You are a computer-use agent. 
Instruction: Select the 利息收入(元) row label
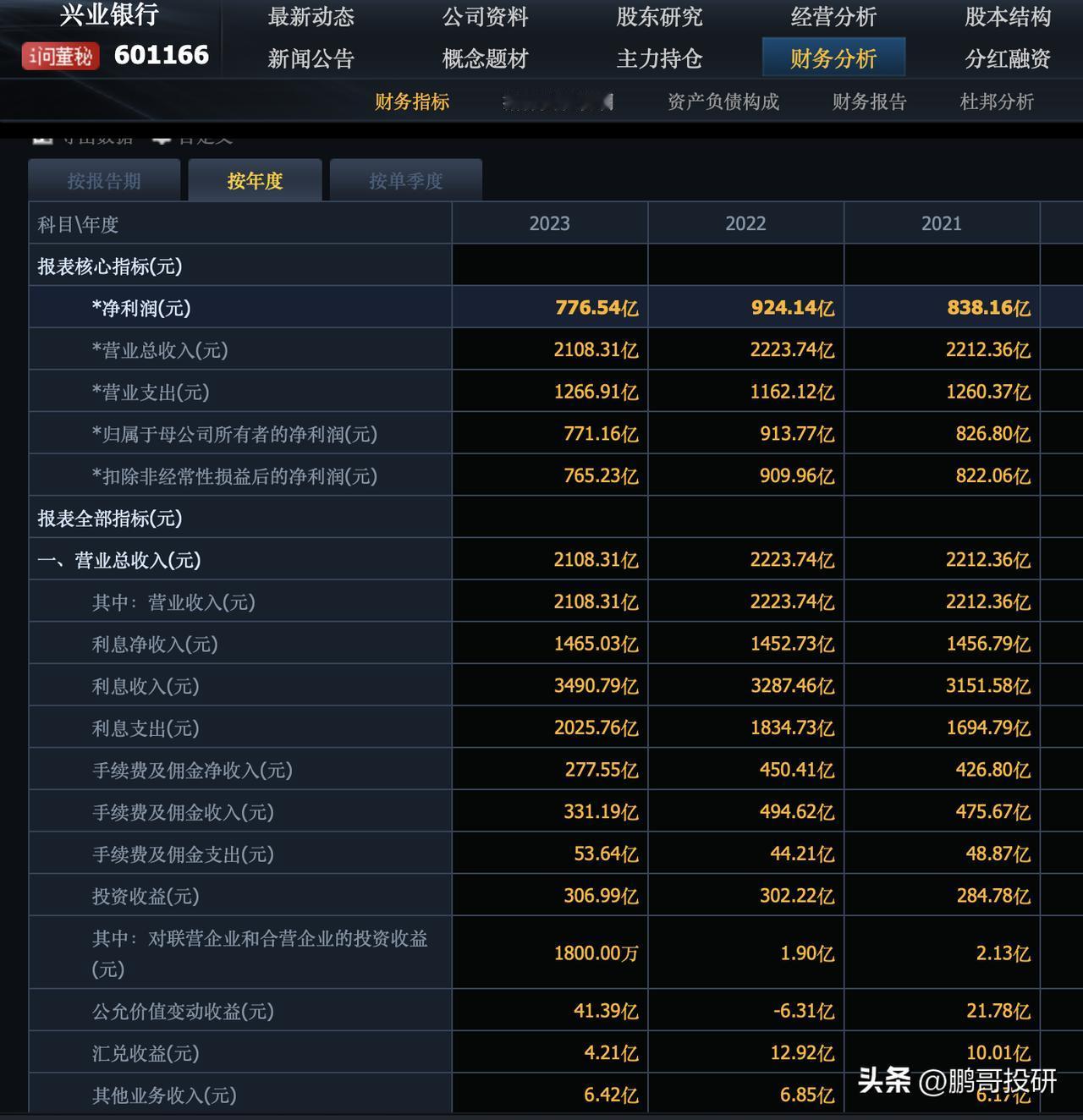[x=146, y=686]
